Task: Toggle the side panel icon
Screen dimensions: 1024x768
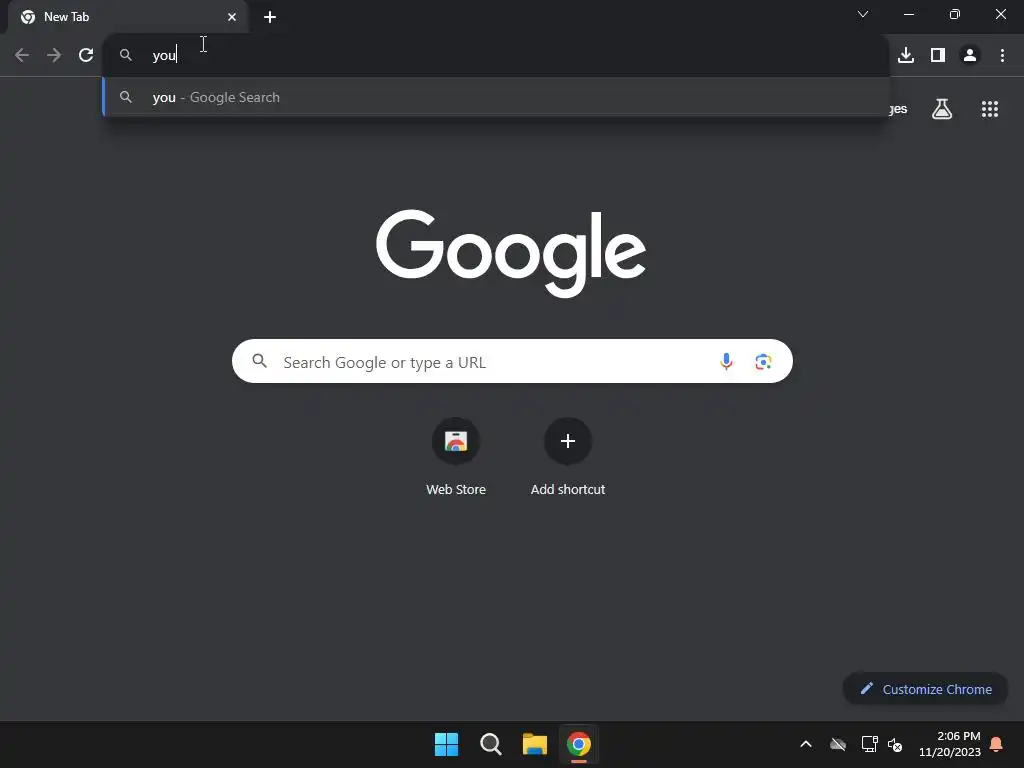Action: click(x=938, y=55)
